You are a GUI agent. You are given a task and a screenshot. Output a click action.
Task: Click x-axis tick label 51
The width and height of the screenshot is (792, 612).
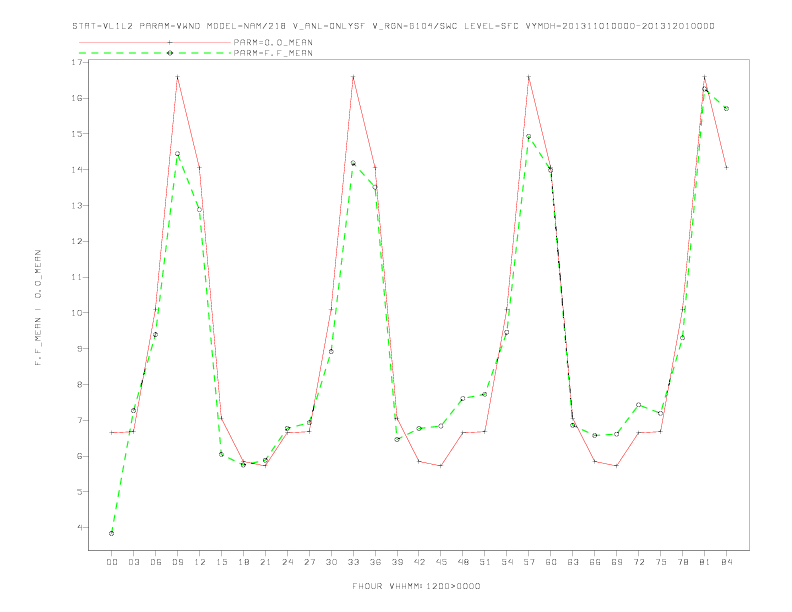click(485, 562)
